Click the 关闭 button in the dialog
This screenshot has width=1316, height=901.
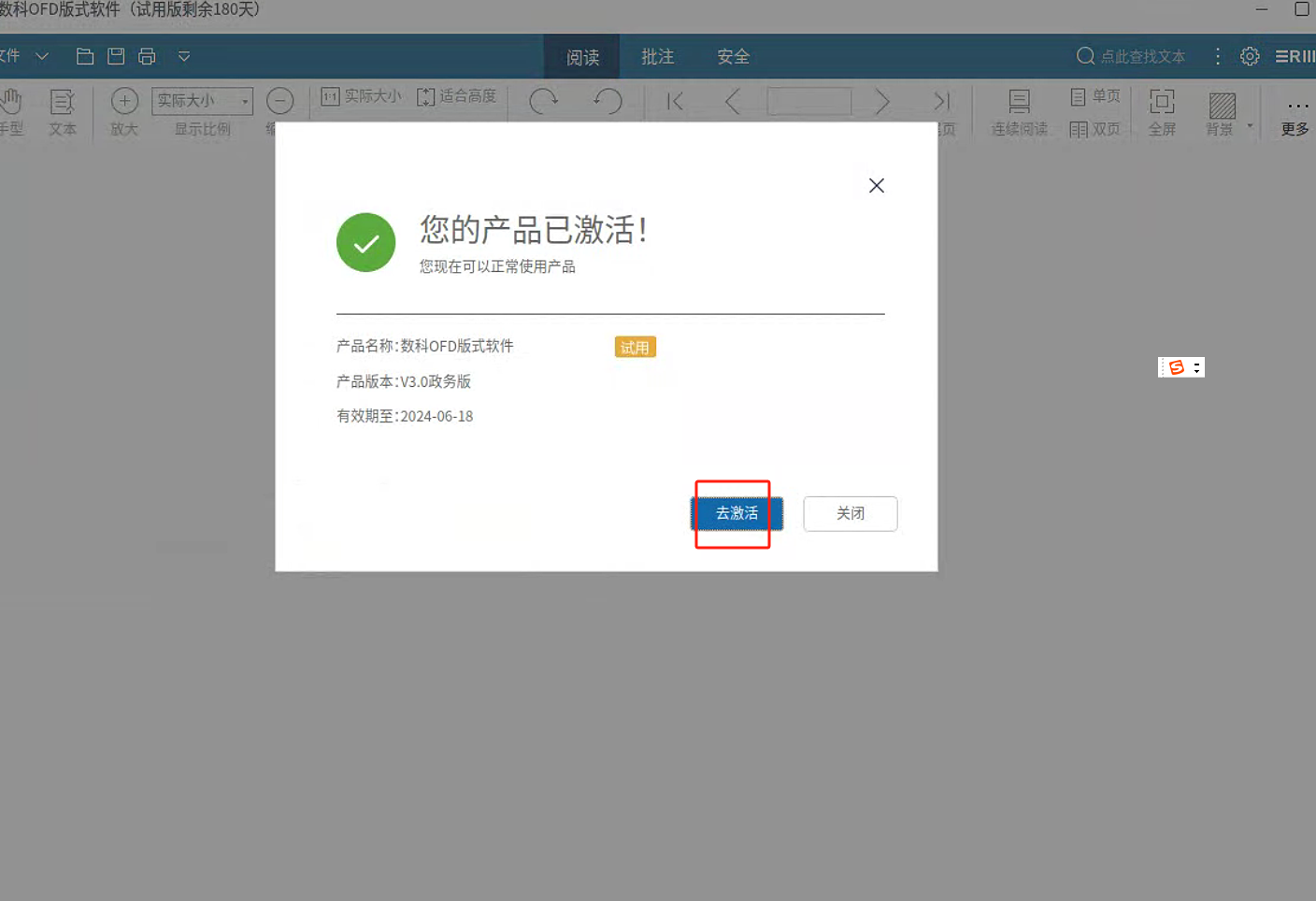click(x=850, y=513)
